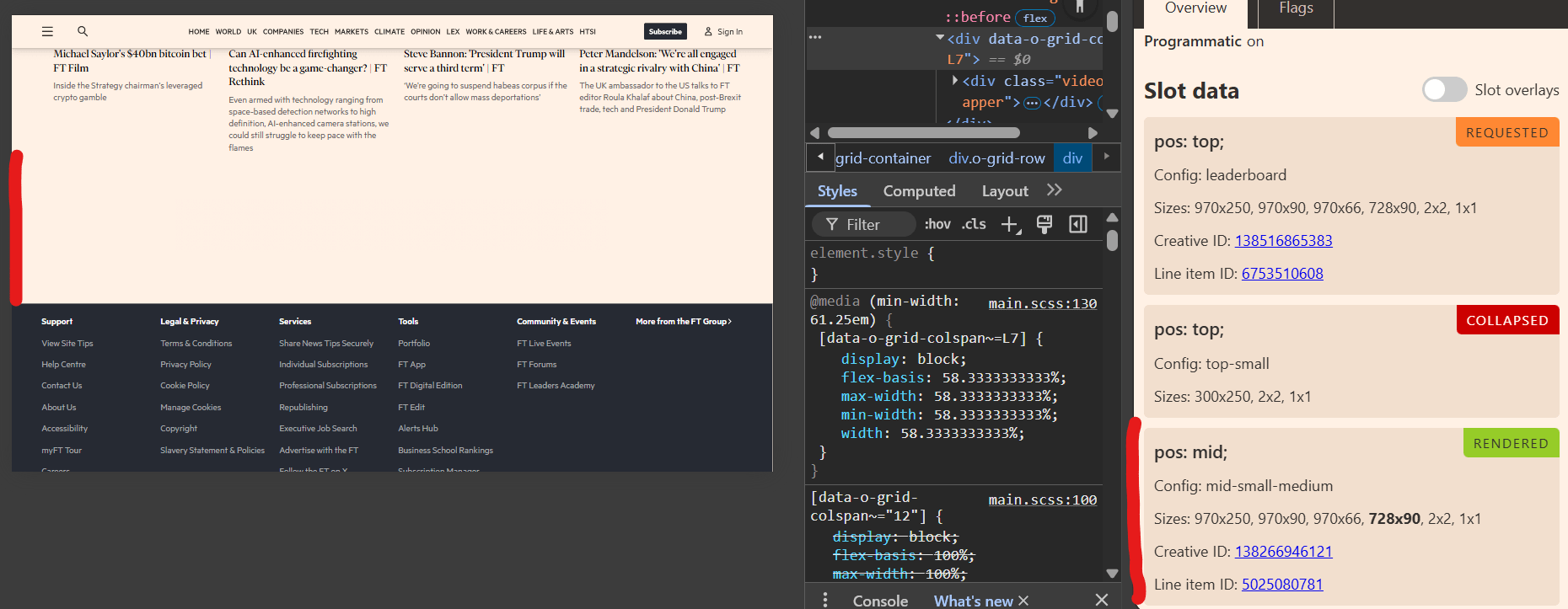Open line item ID 5025080781 link
Screen dimensions: 1568x609
click(1282, 585)
